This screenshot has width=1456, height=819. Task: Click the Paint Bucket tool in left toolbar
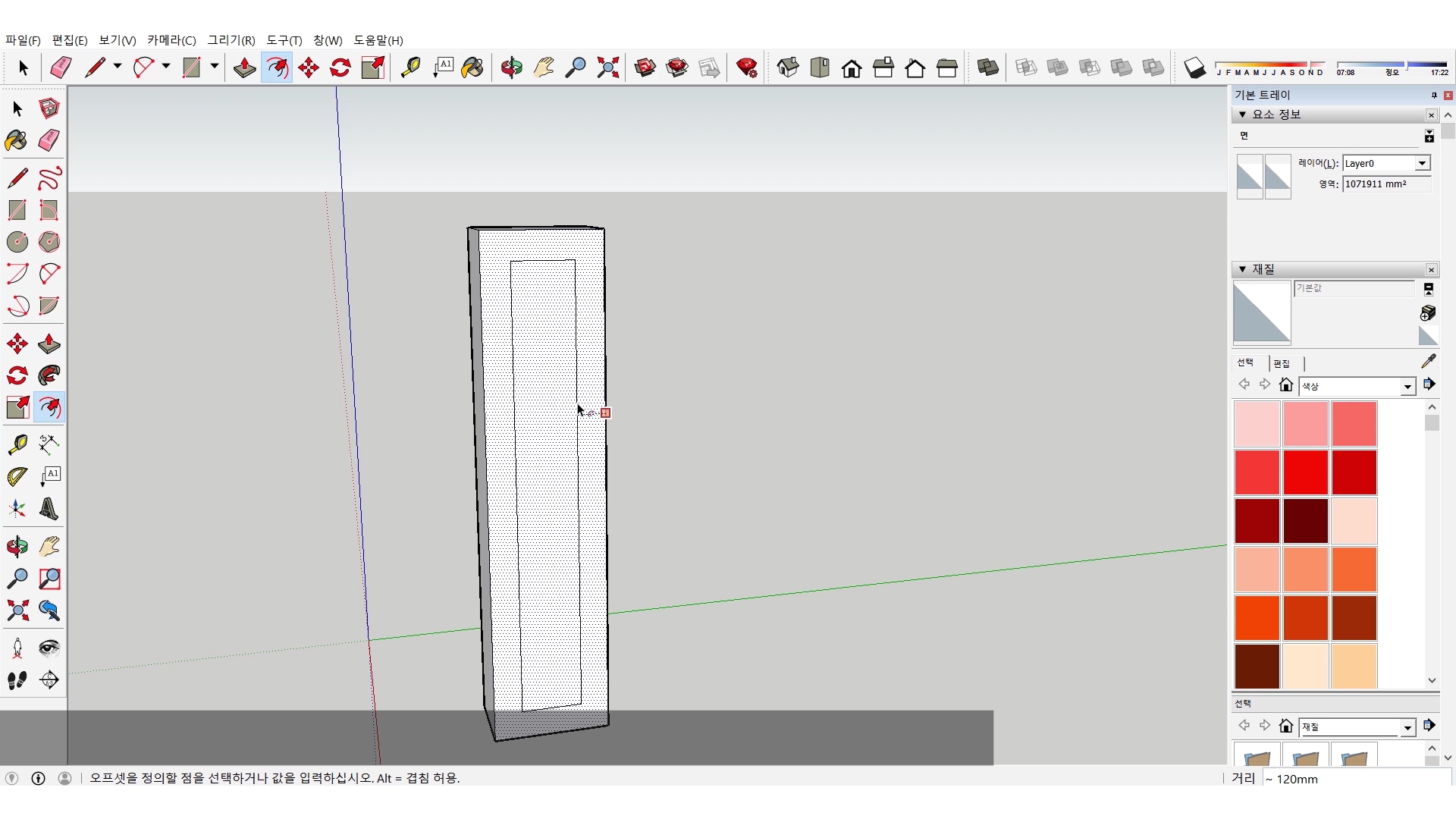coord(16,140)
